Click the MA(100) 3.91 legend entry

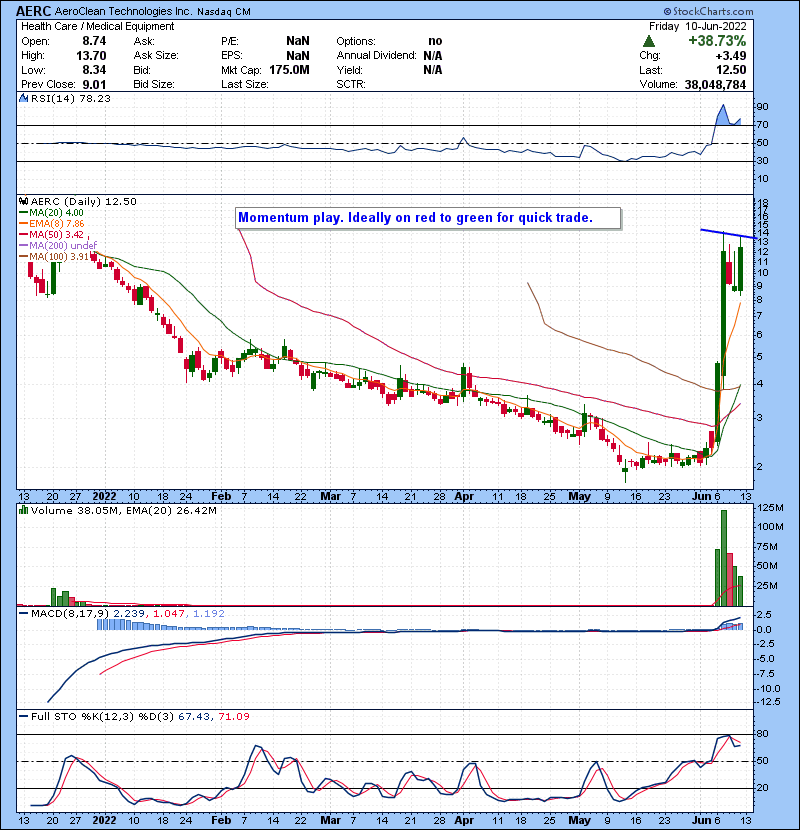[x=55, y=256]
